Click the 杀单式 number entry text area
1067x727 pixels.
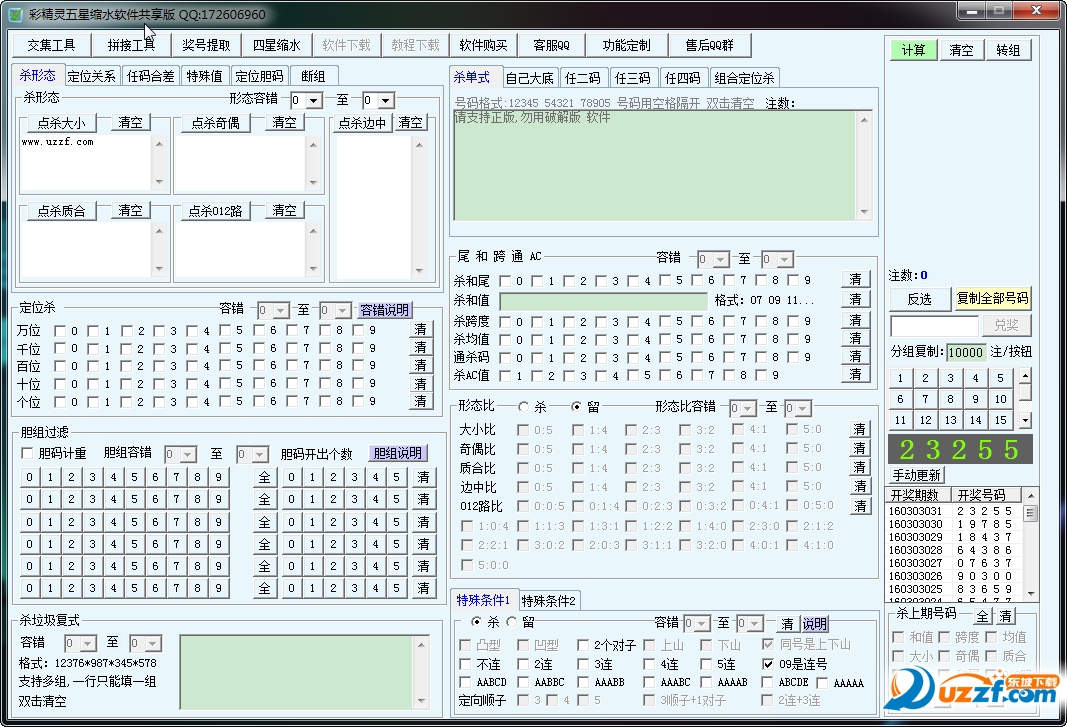[x=655, y=165]
